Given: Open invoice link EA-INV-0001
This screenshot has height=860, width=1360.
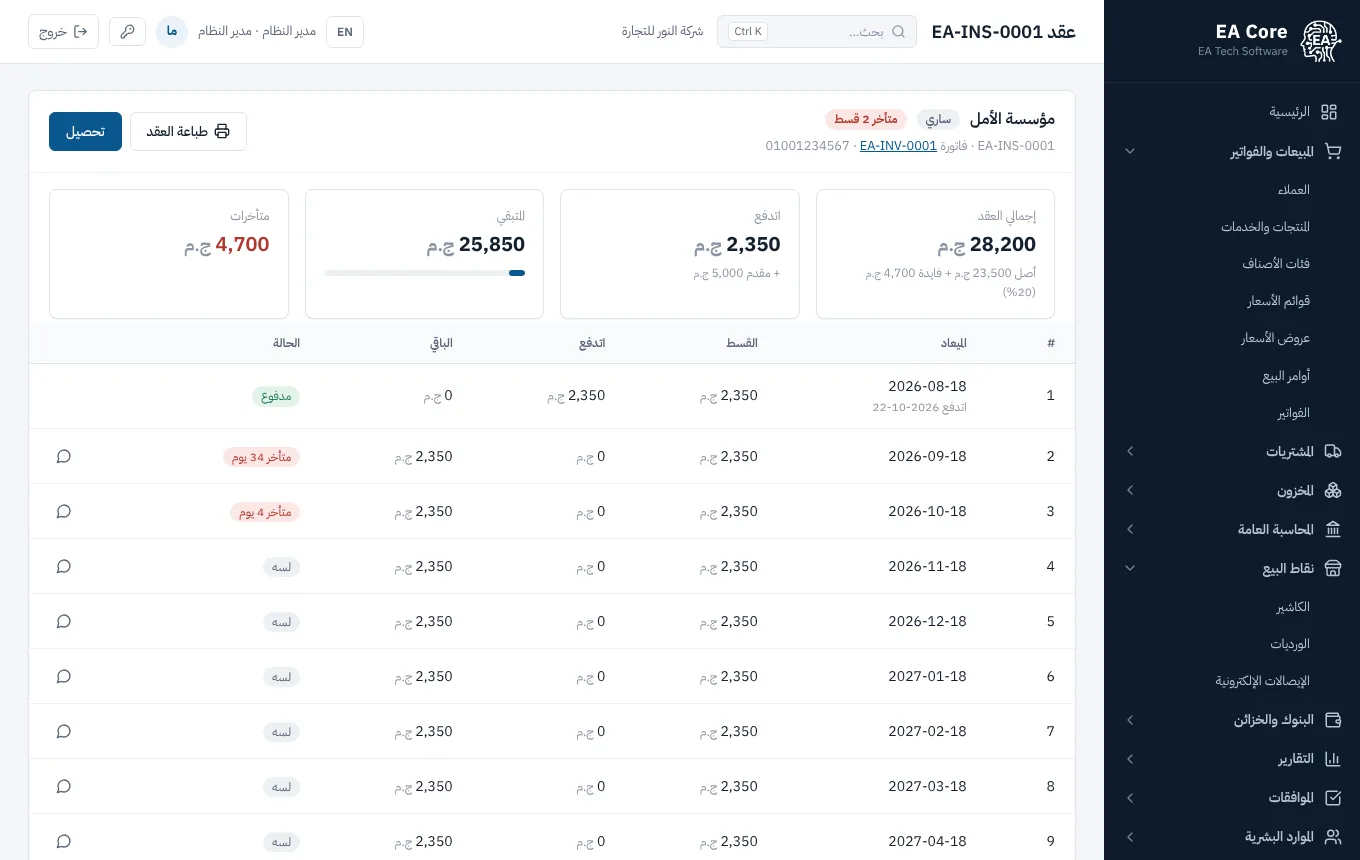Looking at the screenshot, I should [x=898, y=146].
